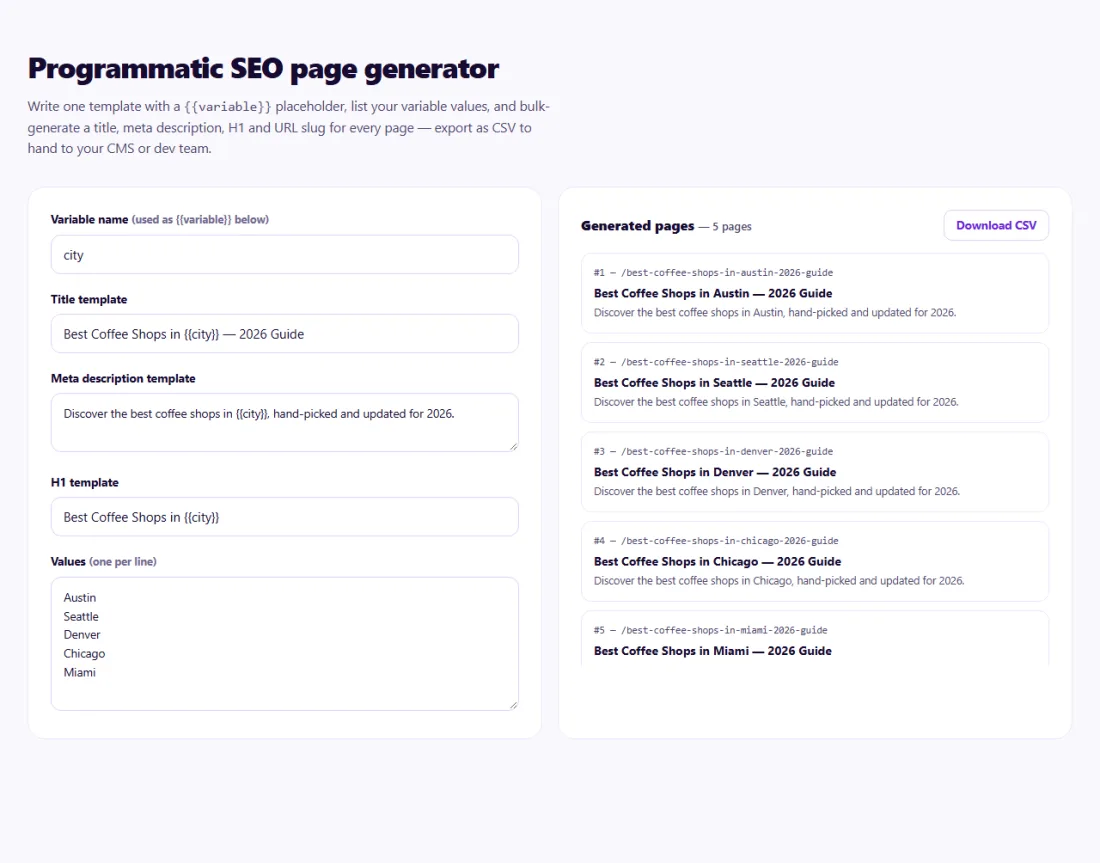This screenshot has width=1100, height=863.
Task: Click the 'Seattle' line in Values
Action: click(x=81, y=617)
